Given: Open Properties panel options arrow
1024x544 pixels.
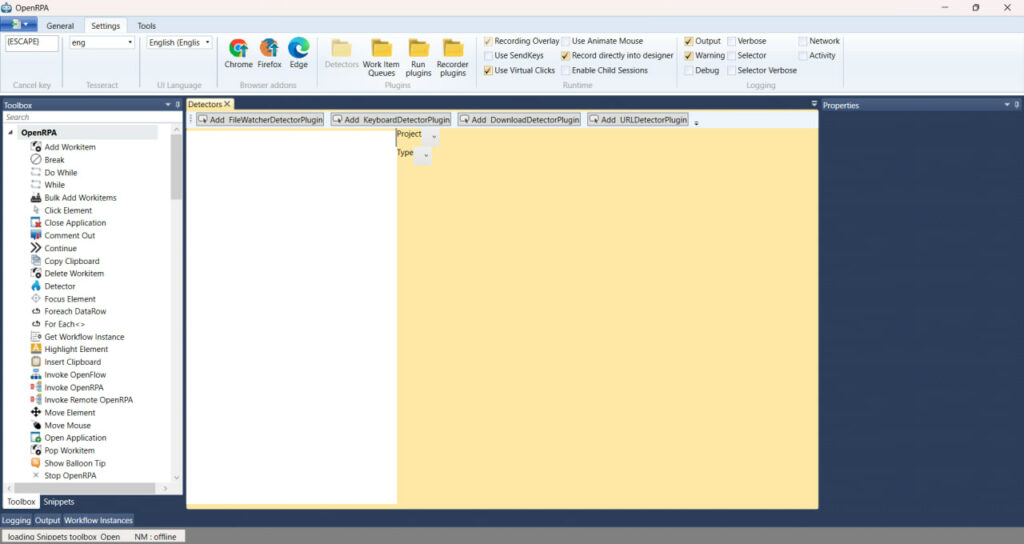Looking at the screenshot, I should pyautogui.click(x=1007, y=104).
